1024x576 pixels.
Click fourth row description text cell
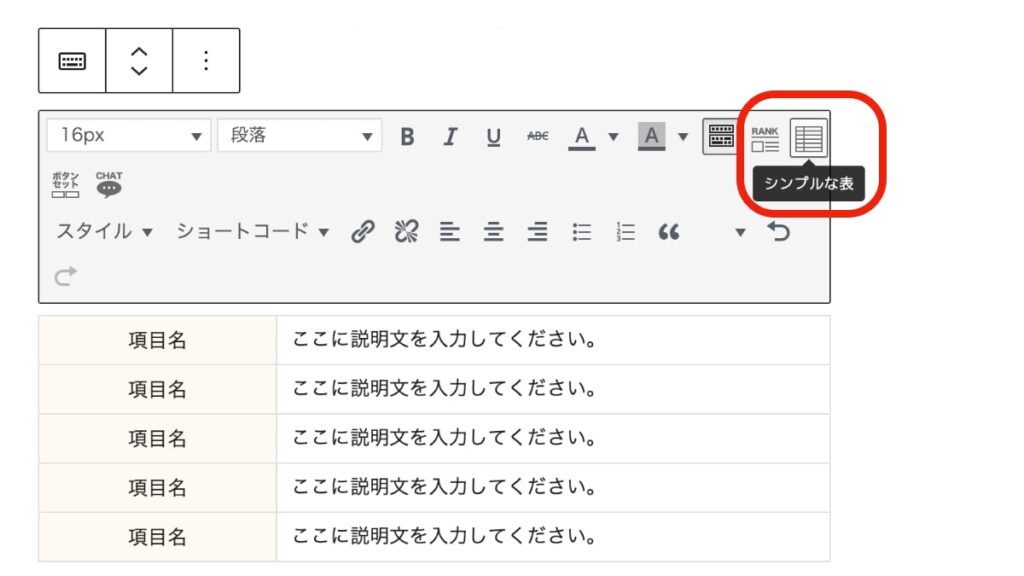[x=553, y=488]
